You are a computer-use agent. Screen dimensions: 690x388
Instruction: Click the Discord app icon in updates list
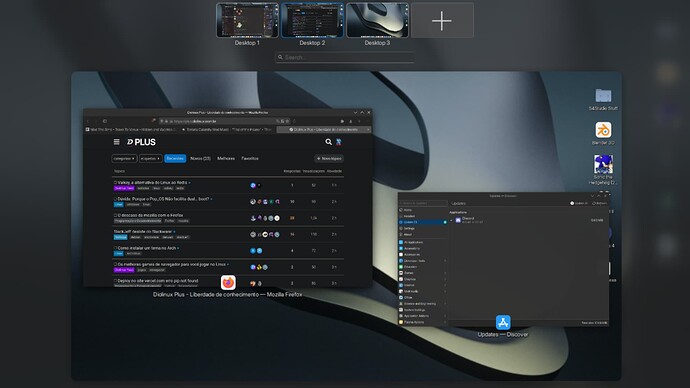tap(458, 220)
